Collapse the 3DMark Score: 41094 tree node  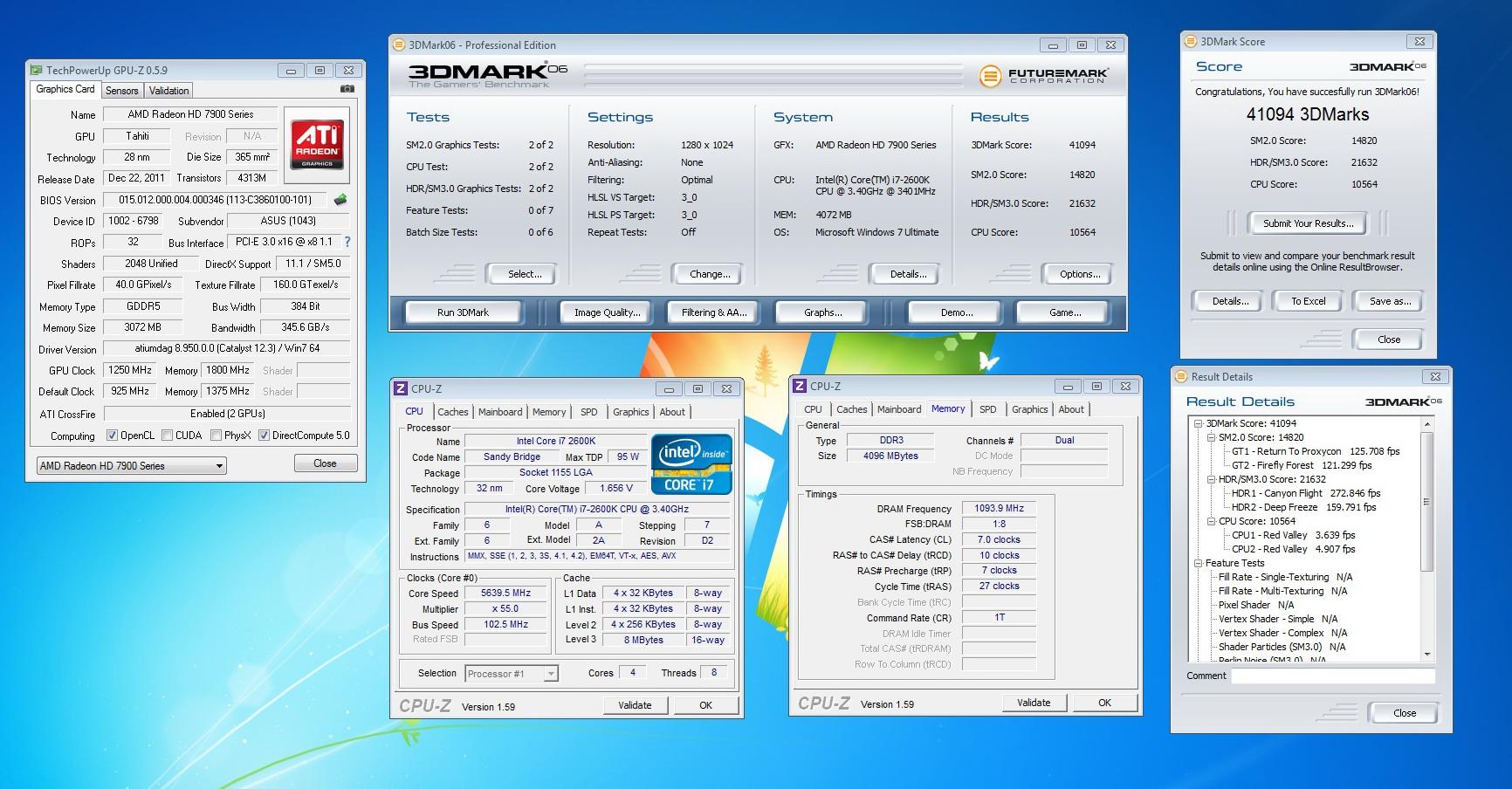click(1198, 423)
